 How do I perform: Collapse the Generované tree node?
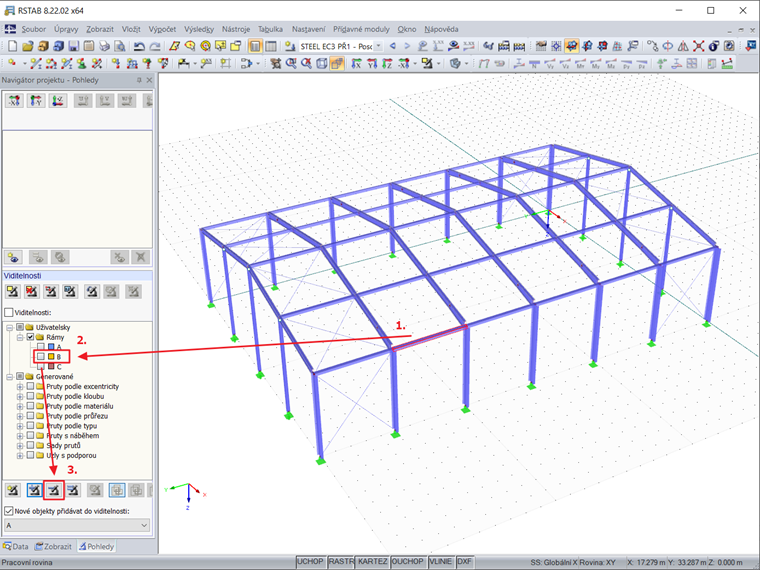coord(10,377)
